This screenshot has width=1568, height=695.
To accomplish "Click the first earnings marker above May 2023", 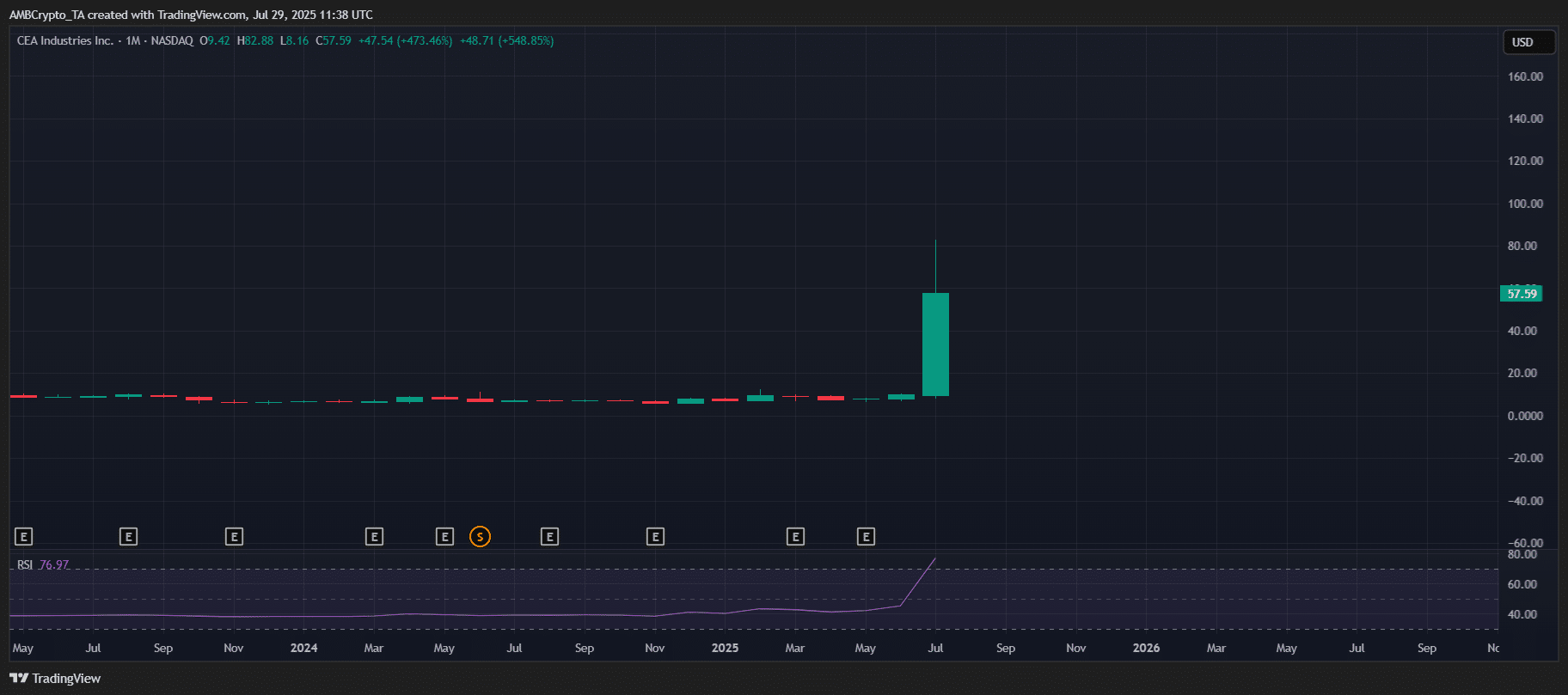I will pyautogui.click(x=24, y=537).
